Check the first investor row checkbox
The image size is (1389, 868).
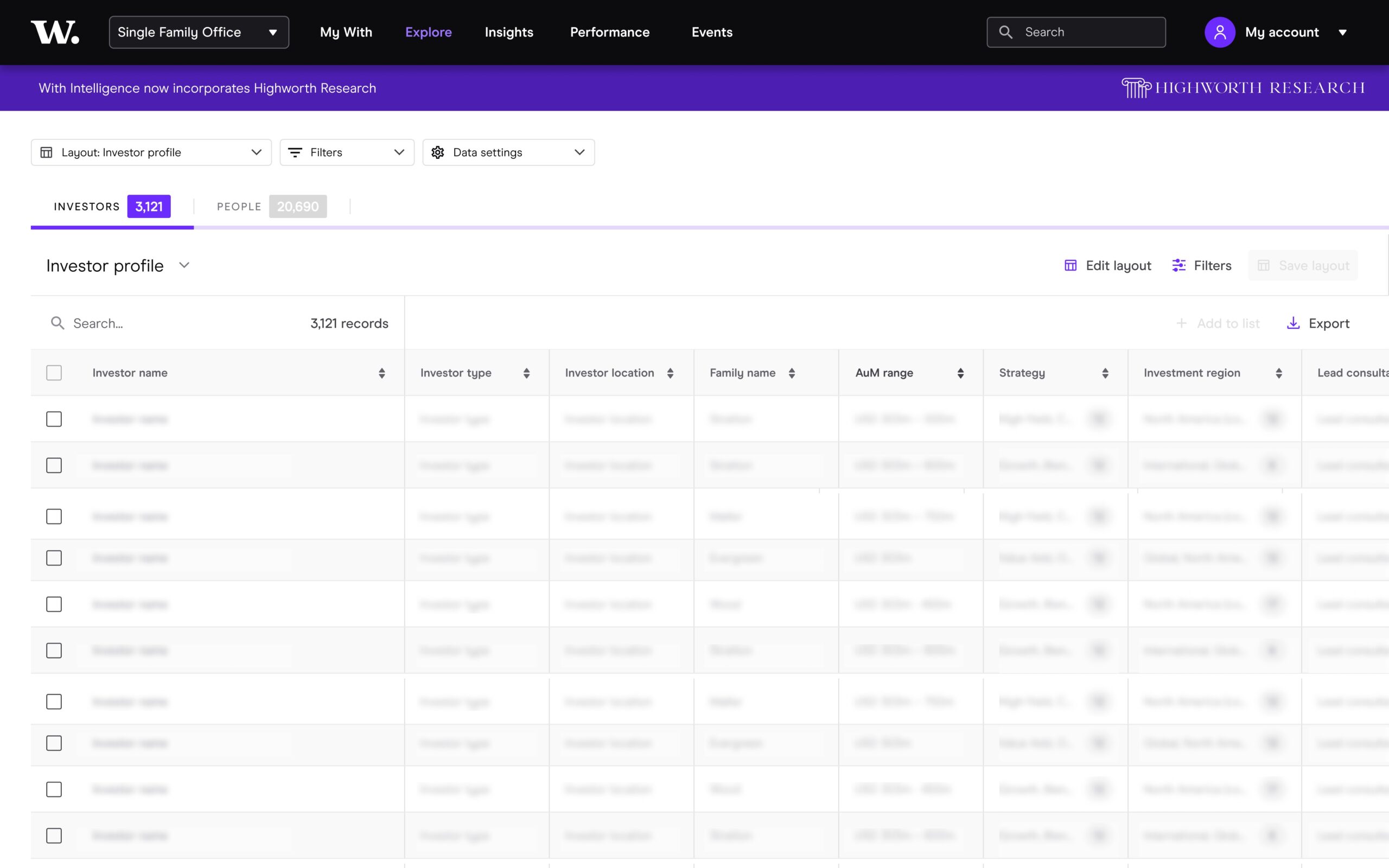tap(54, 419)
